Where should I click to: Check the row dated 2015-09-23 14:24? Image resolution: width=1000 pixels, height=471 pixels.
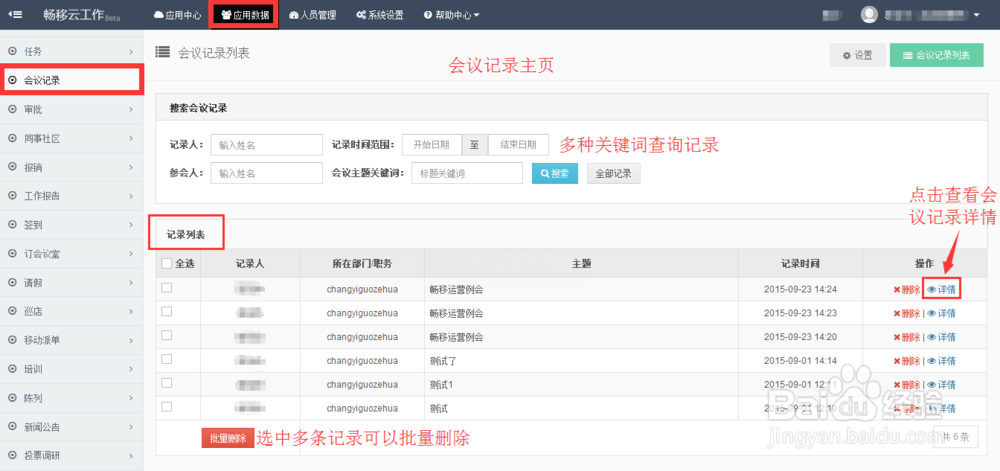(166, 288)
